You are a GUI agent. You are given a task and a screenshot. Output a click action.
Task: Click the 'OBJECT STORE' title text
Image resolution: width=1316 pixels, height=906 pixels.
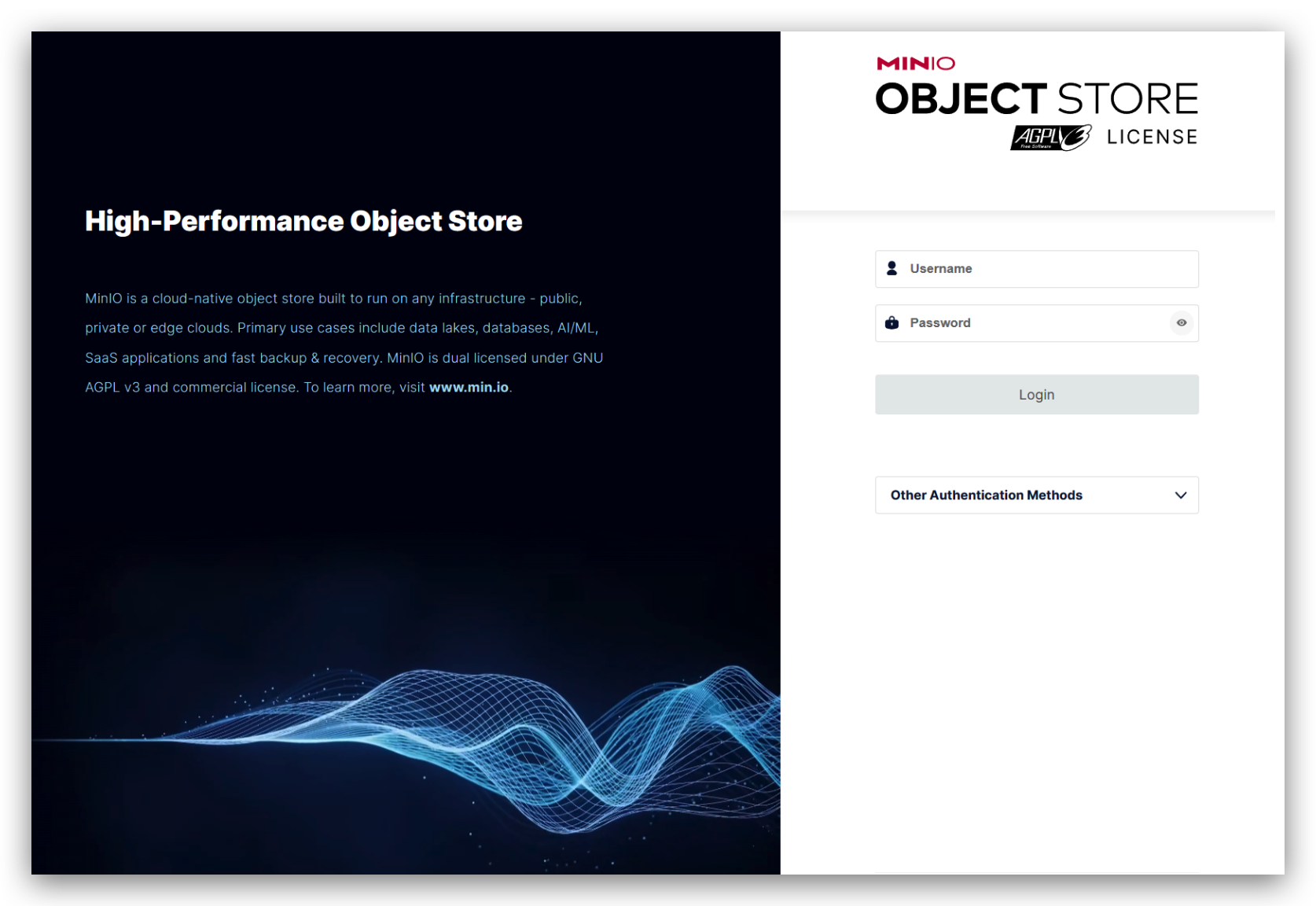click(1036, 99)
